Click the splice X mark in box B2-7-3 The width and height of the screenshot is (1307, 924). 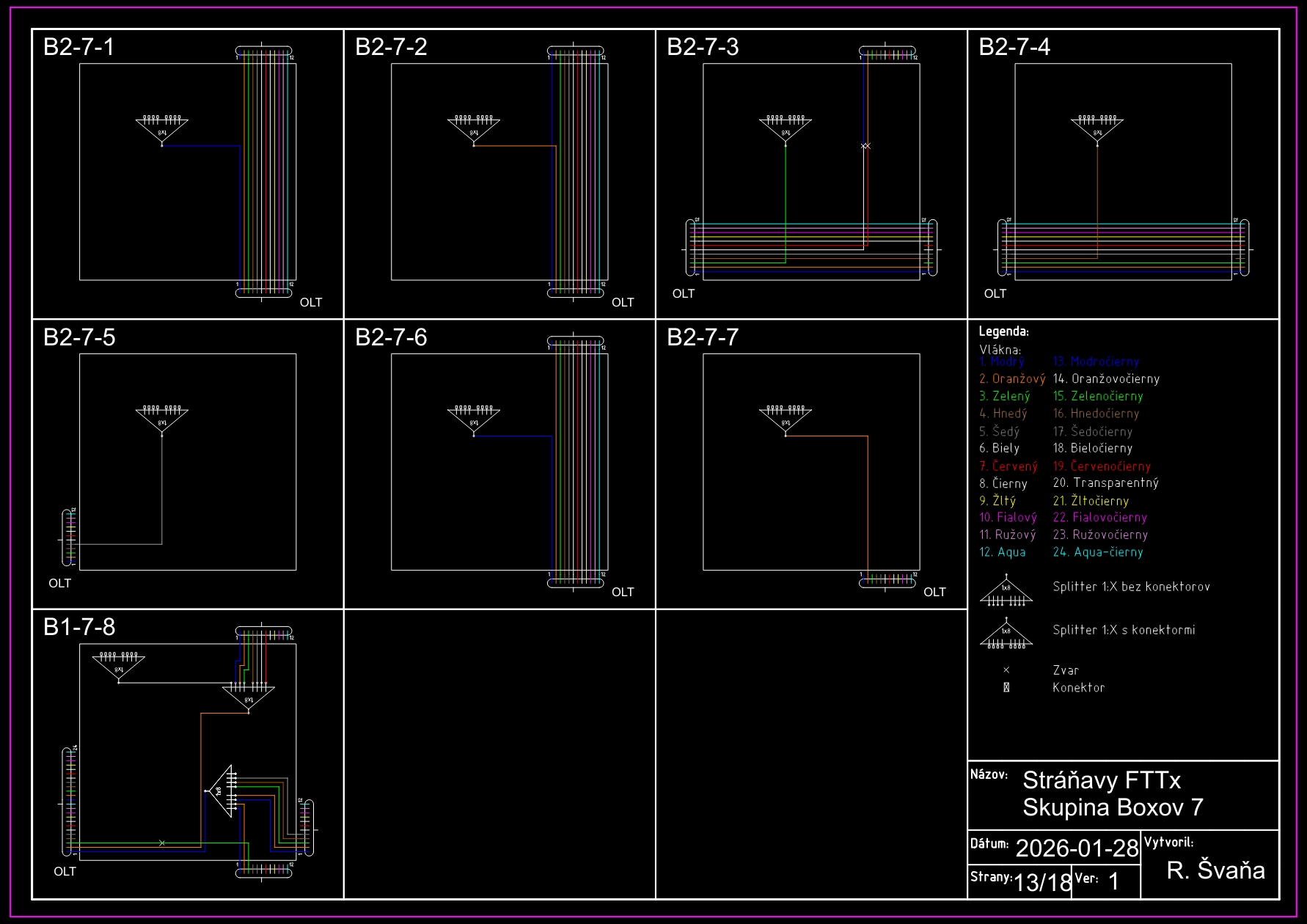coord(865,146)
